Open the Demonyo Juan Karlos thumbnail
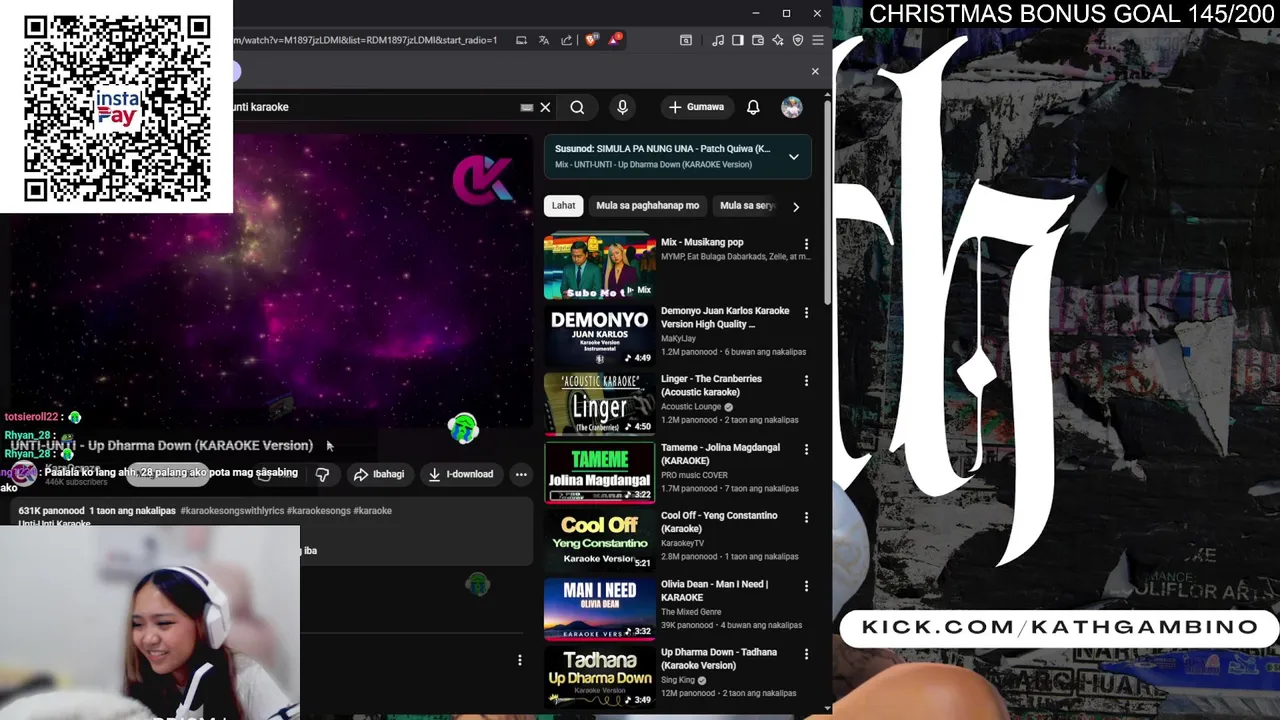This screenshot has width=1280, height=720. (x=599, y=335)
